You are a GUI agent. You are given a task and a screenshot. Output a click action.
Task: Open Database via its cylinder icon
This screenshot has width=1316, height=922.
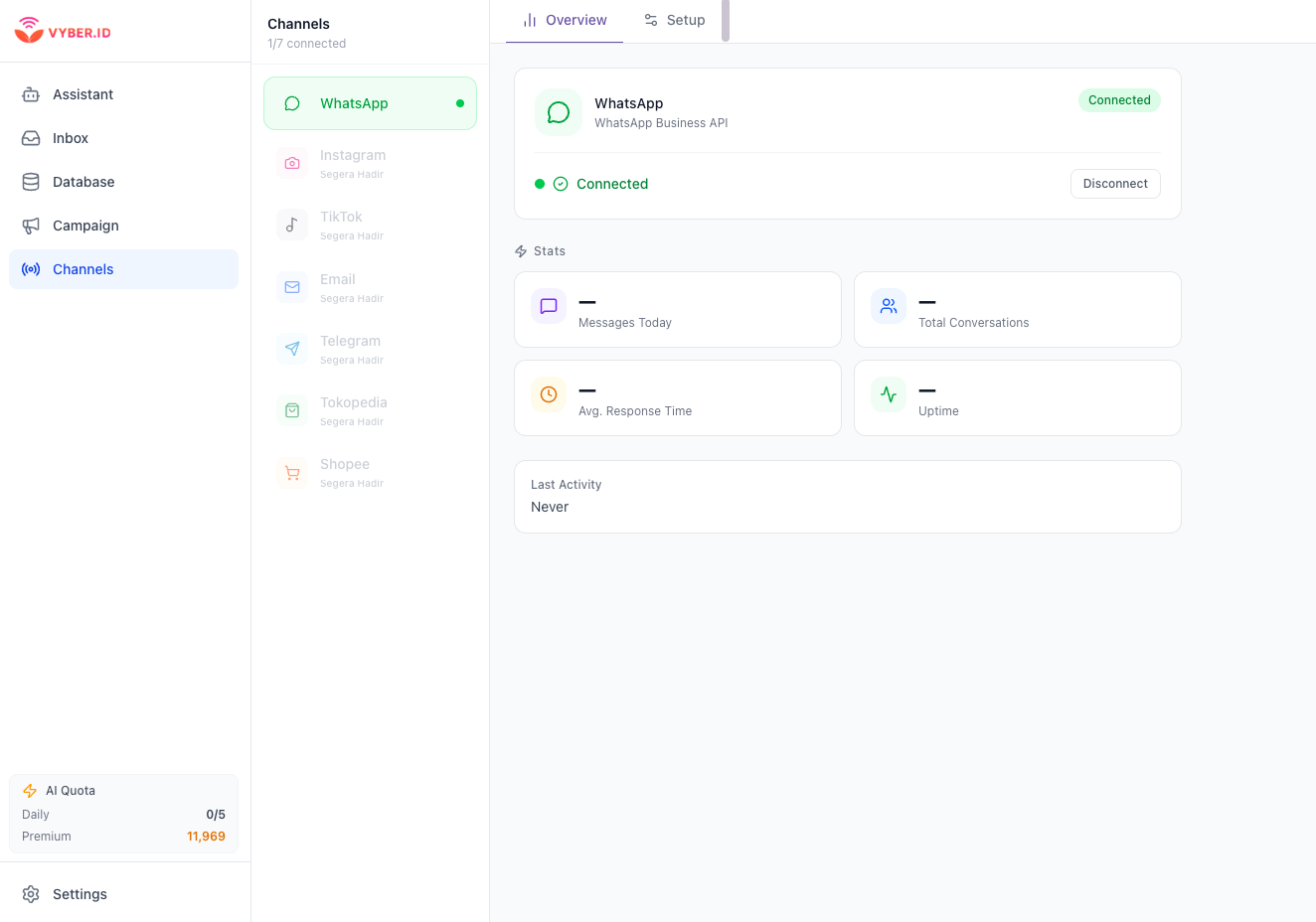pyautogui.click(x=31, y=182)
